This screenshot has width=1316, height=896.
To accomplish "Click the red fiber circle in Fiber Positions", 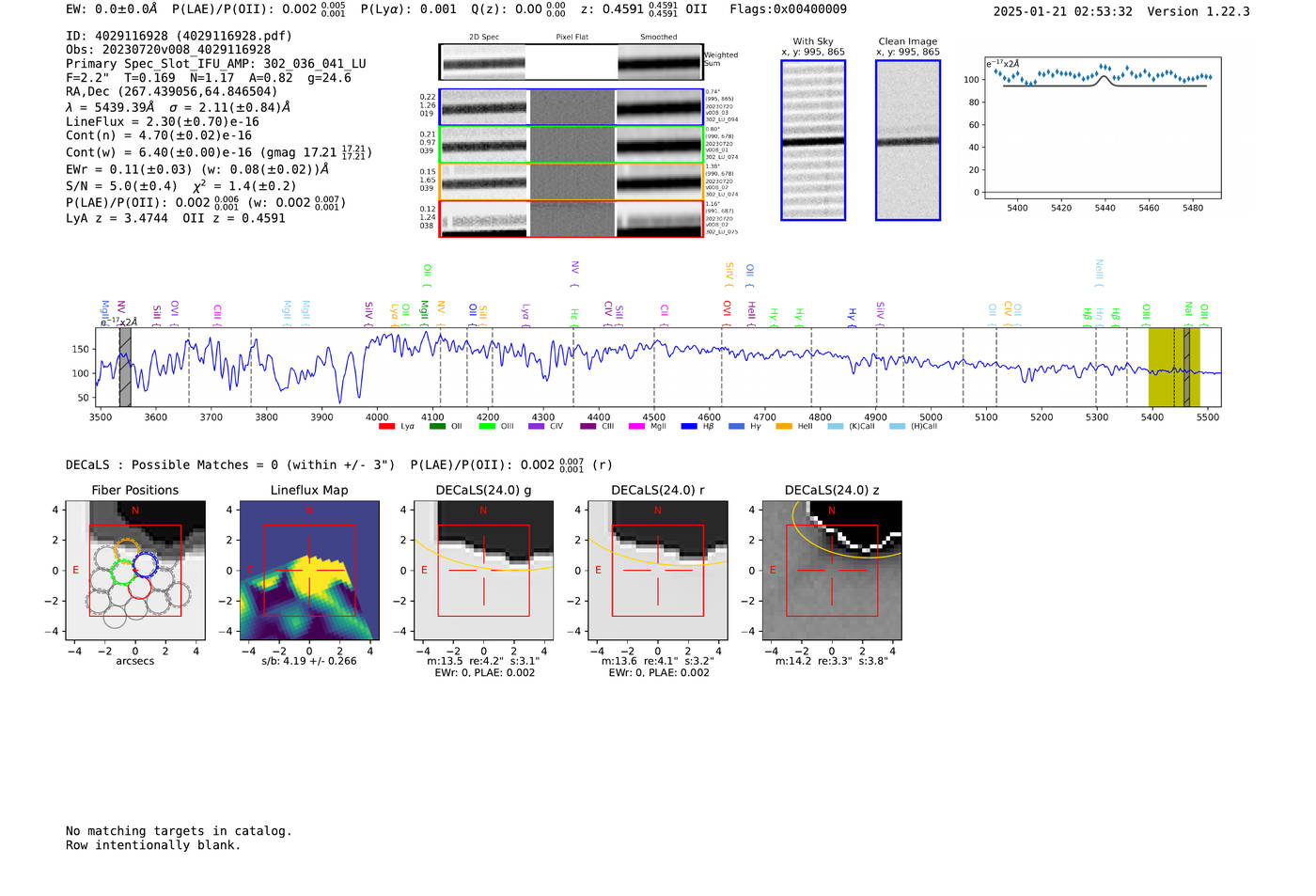I will (x=139, y=588).
